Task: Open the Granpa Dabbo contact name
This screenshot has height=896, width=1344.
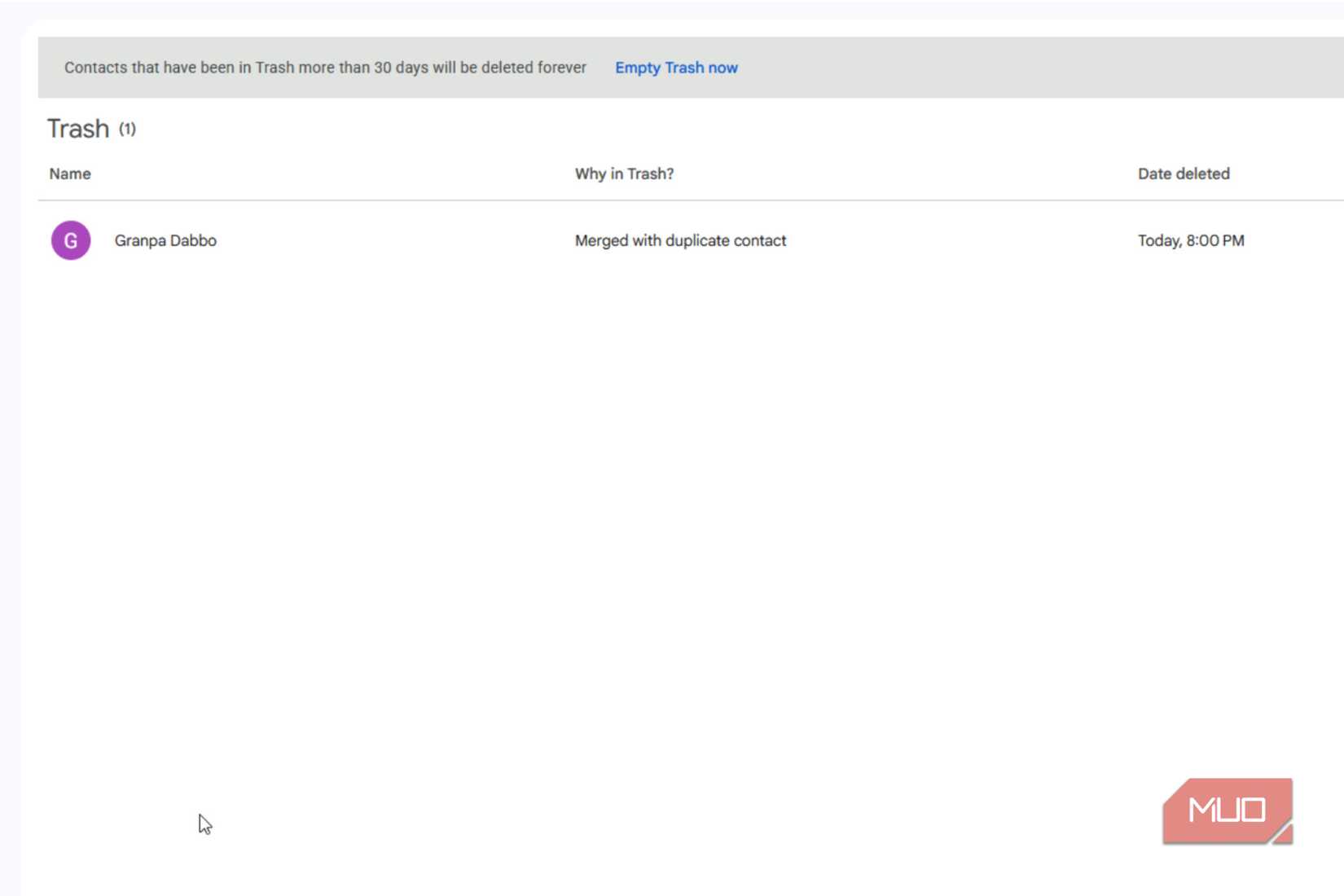Action: point(165,240)
